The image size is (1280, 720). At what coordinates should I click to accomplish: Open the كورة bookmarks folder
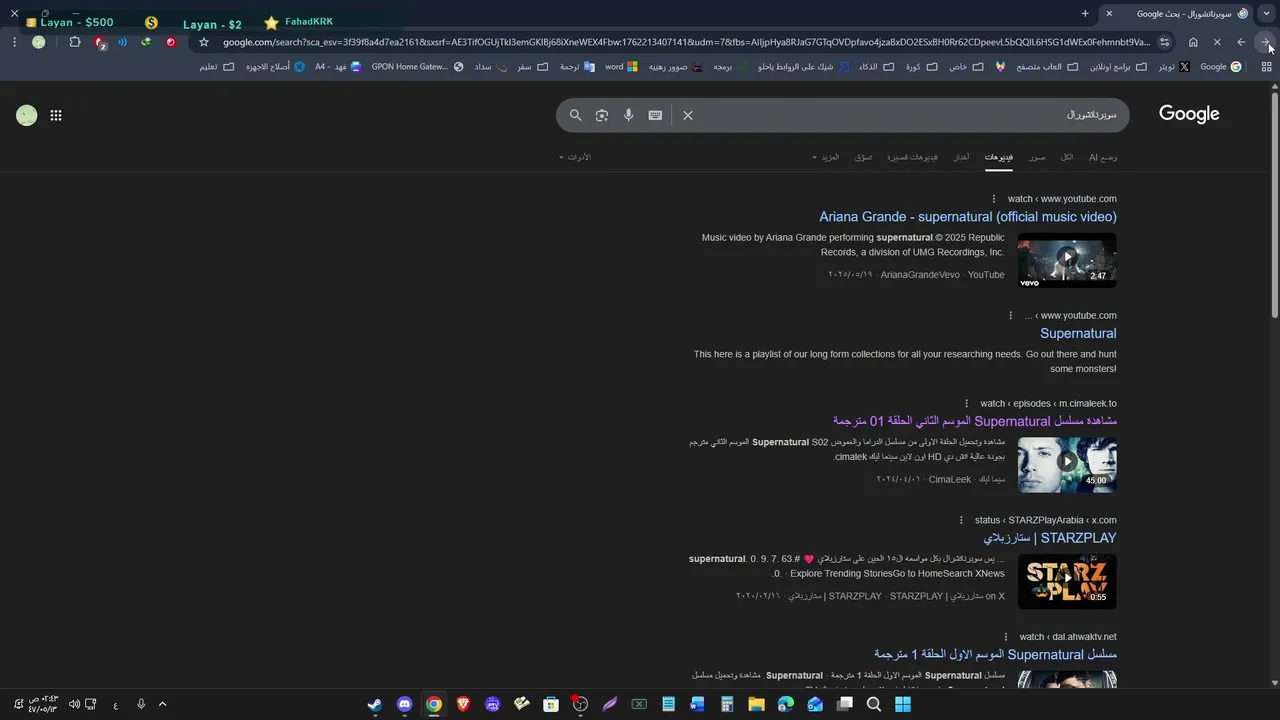(921, 67)
